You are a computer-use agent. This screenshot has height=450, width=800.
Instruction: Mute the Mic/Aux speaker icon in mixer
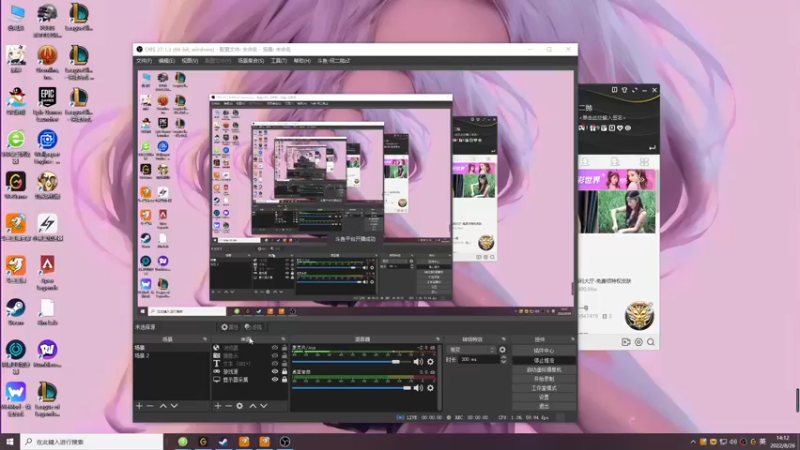point(418,362)
